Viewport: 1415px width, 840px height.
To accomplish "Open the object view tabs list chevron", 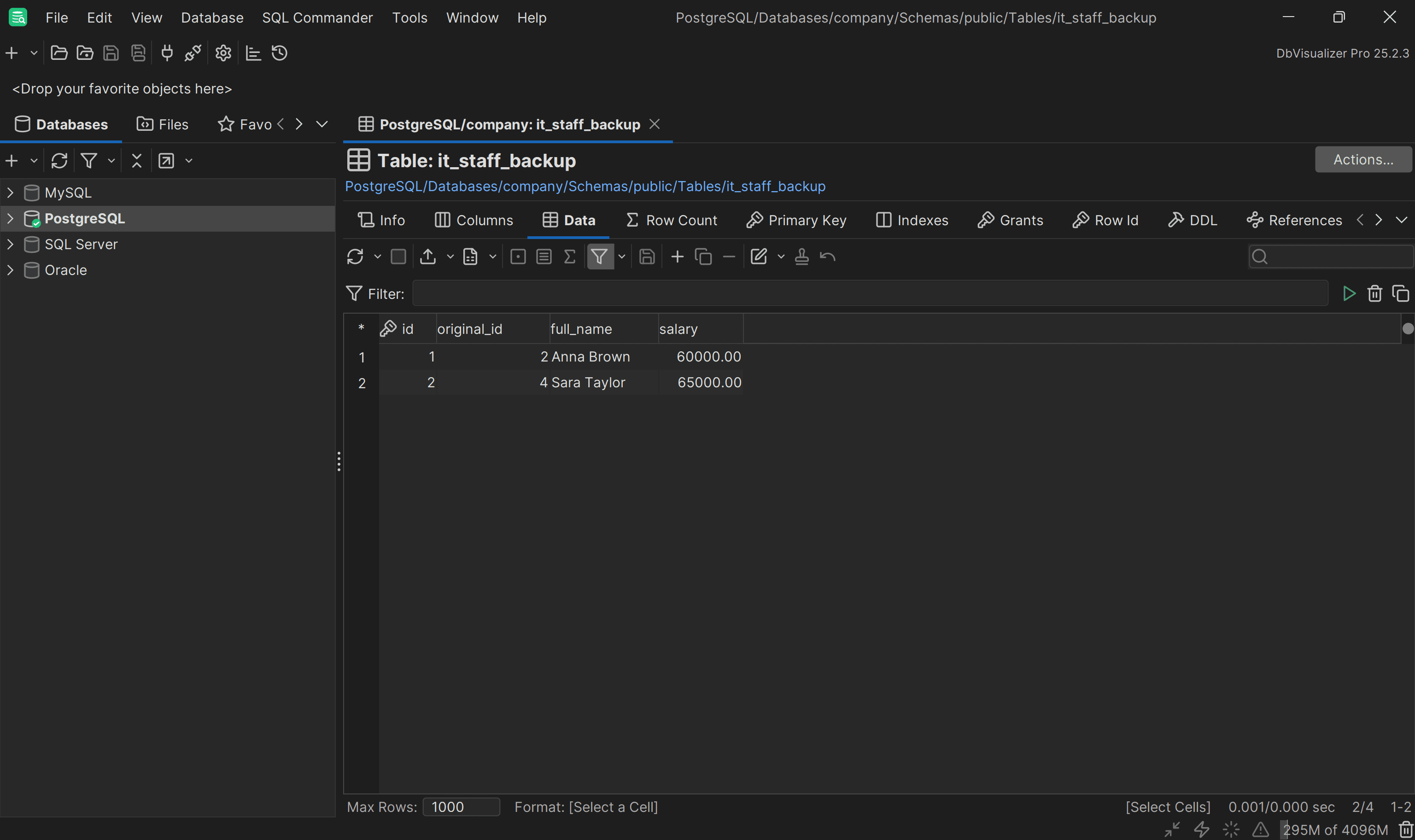I will pos(1402,220).
